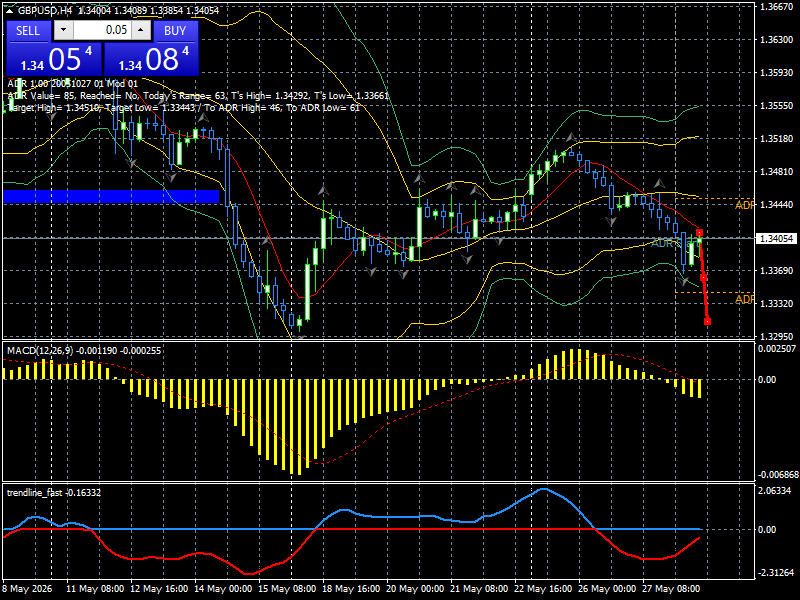Click the Target High= 1.34510 info line
Viewport: 800px width, 600px height.
(x=184, y=108)
